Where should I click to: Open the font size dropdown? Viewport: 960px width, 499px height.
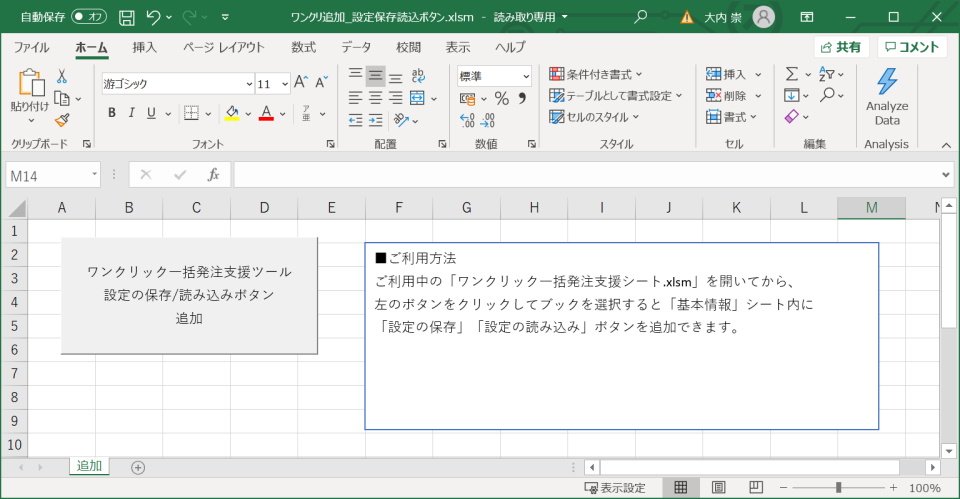pyautogui.click(x=285, y=84)
